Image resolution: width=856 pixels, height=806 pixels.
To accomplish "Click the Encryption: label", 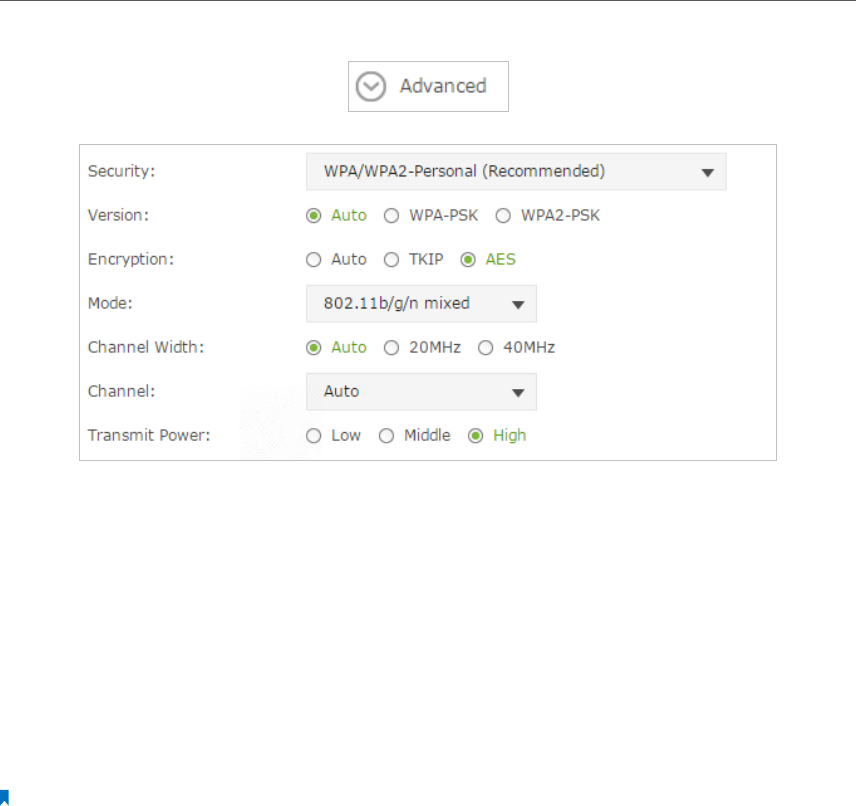I will click(x=131, y=259).
